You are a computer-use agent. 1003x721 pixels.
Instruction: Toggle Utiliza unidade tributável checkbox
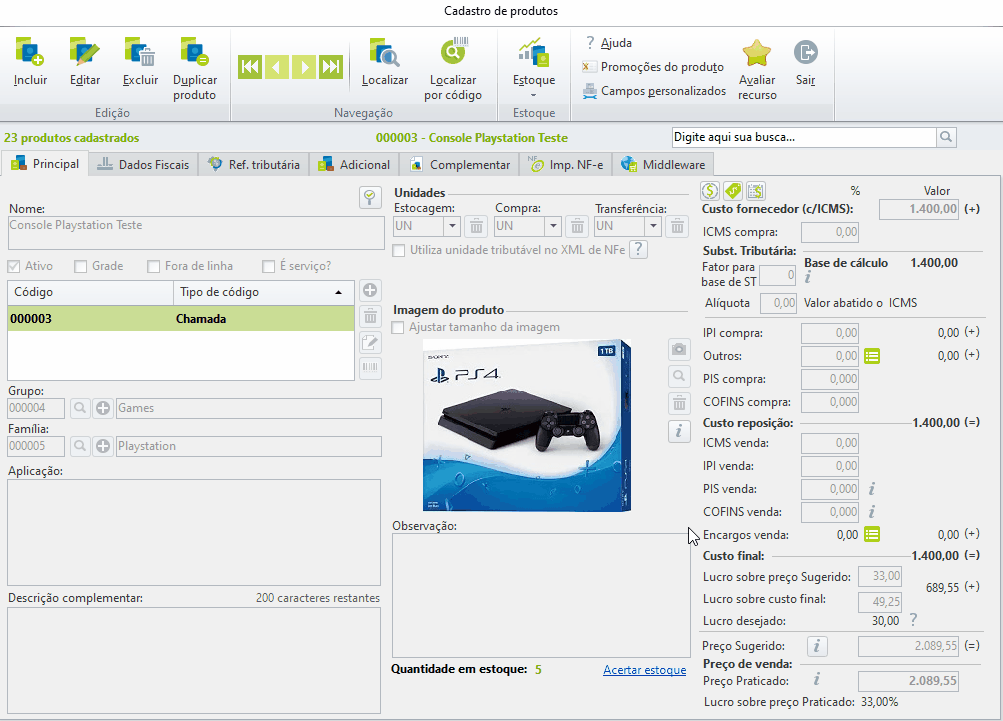pos(399,250)
